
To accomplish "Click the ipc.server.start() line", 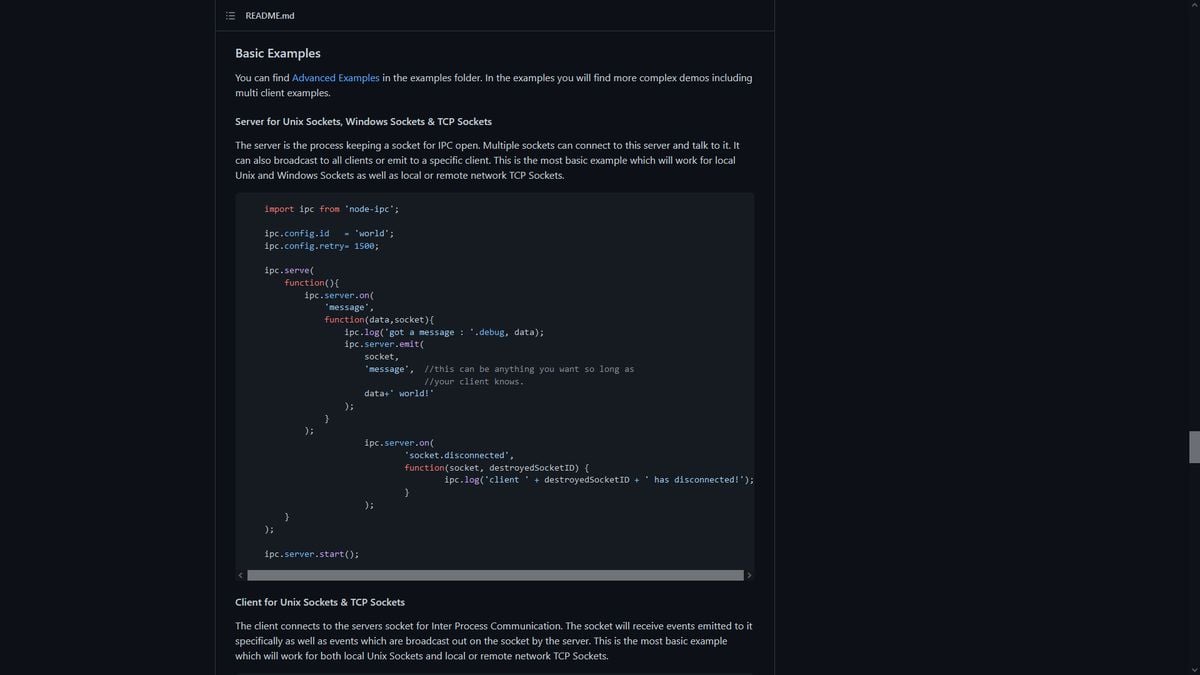I will pos(311,553).
